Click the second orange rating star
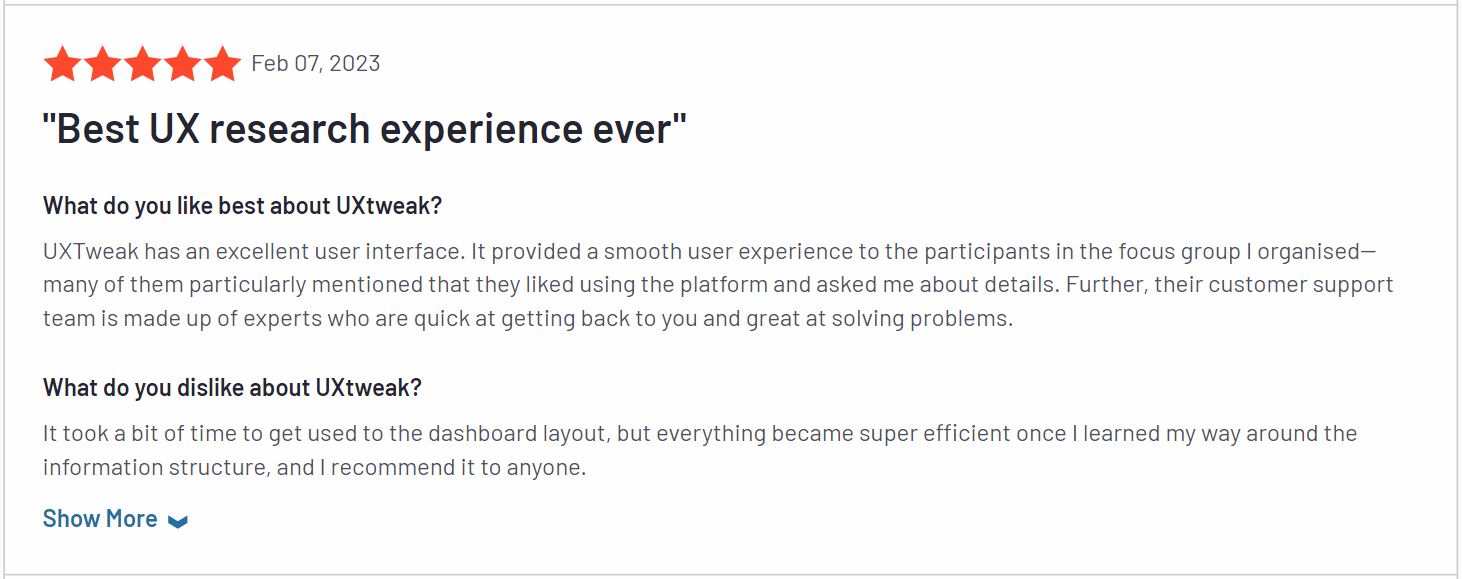 point(103,64)
